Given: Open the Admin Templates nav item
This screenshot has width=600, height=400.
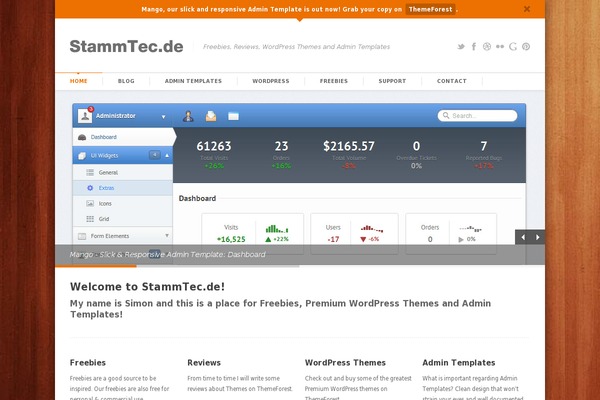Looking at the screenshot, I should [193, 81].
